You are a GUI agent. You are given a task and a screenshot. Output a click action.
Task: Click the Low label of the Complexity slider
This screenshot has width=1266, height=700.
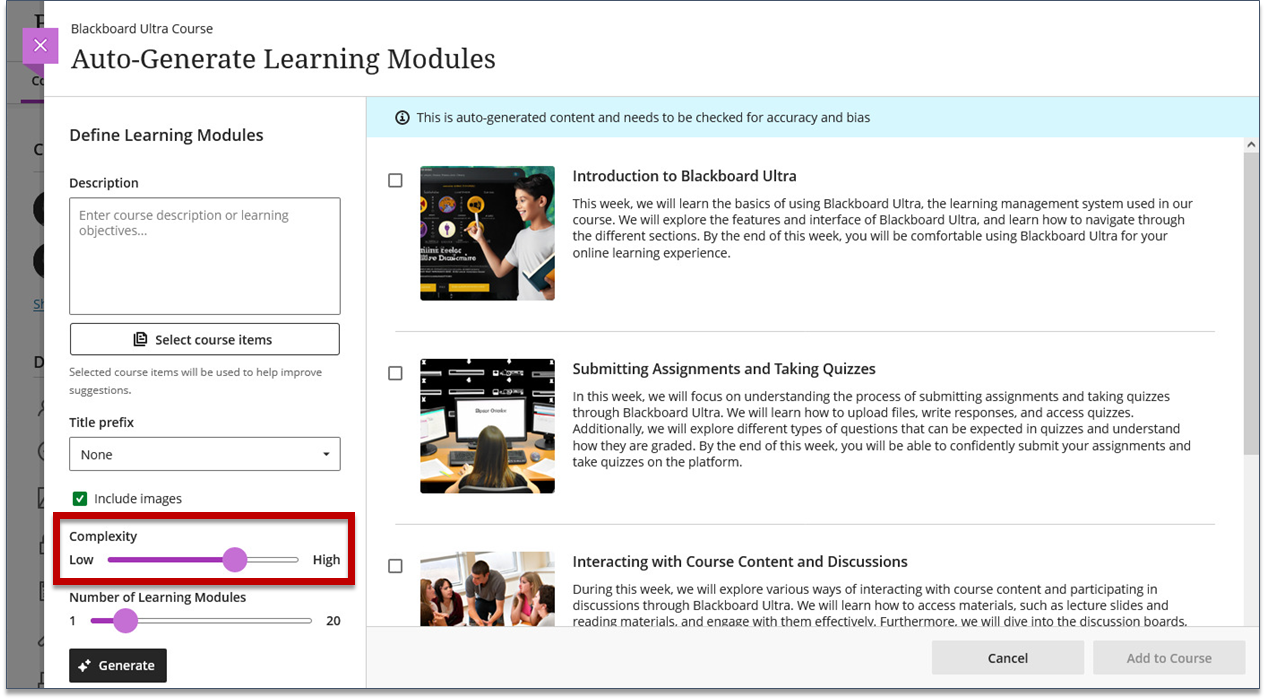pos(81,560)
